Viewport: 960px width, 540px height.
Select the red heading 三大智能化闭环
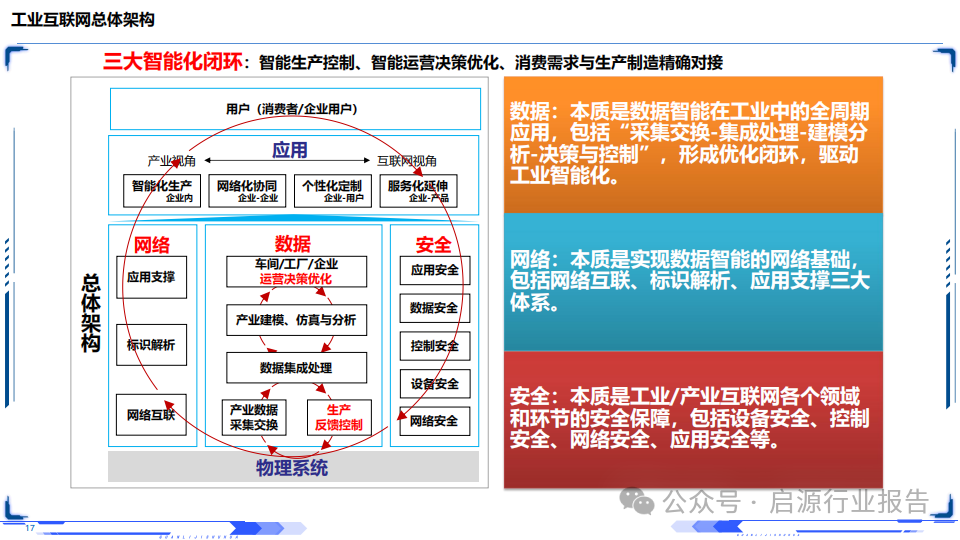tap(173, 62)
